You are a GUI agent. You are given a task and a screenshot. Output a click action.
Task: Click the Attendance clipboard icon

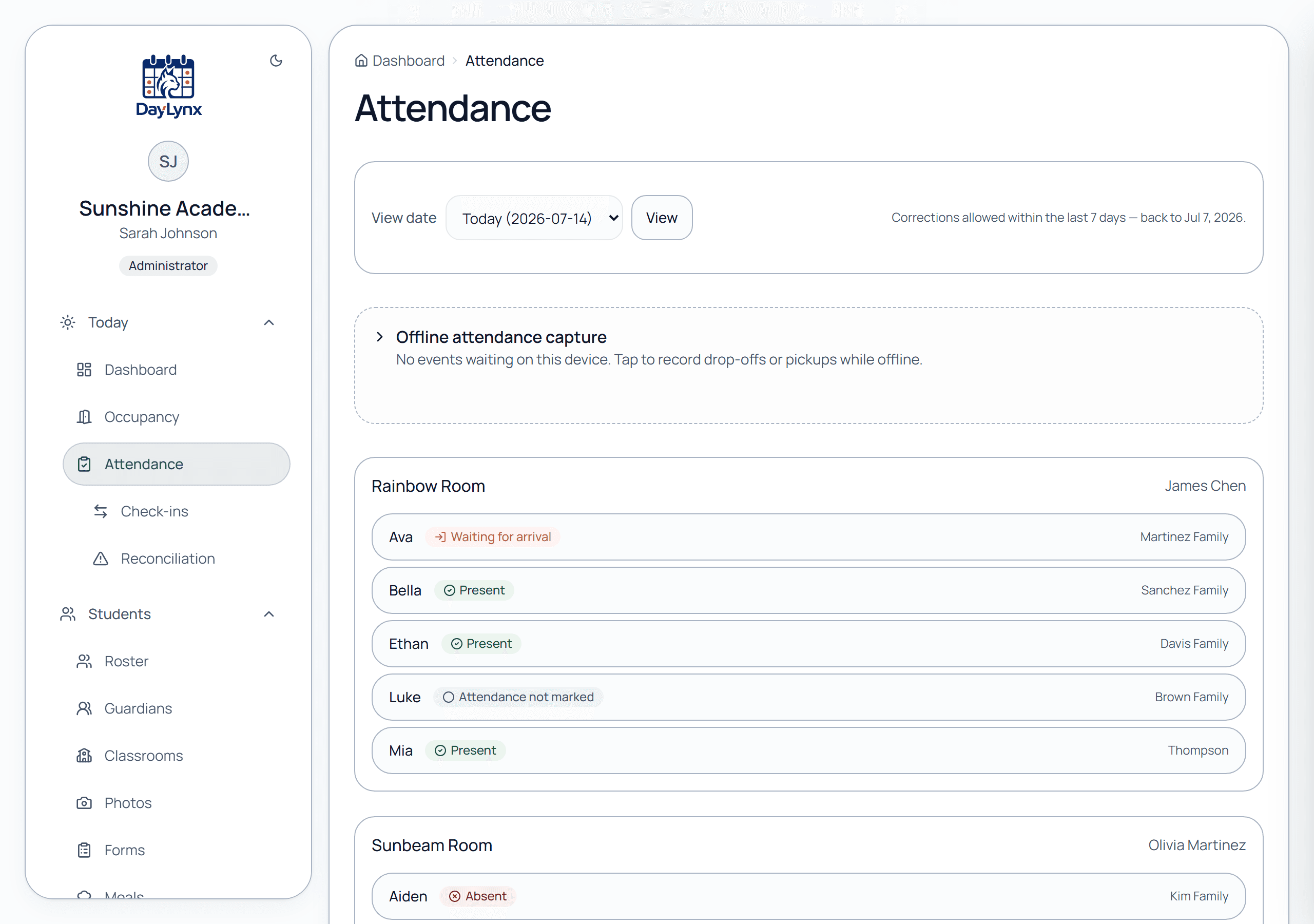tap(84, 464)
